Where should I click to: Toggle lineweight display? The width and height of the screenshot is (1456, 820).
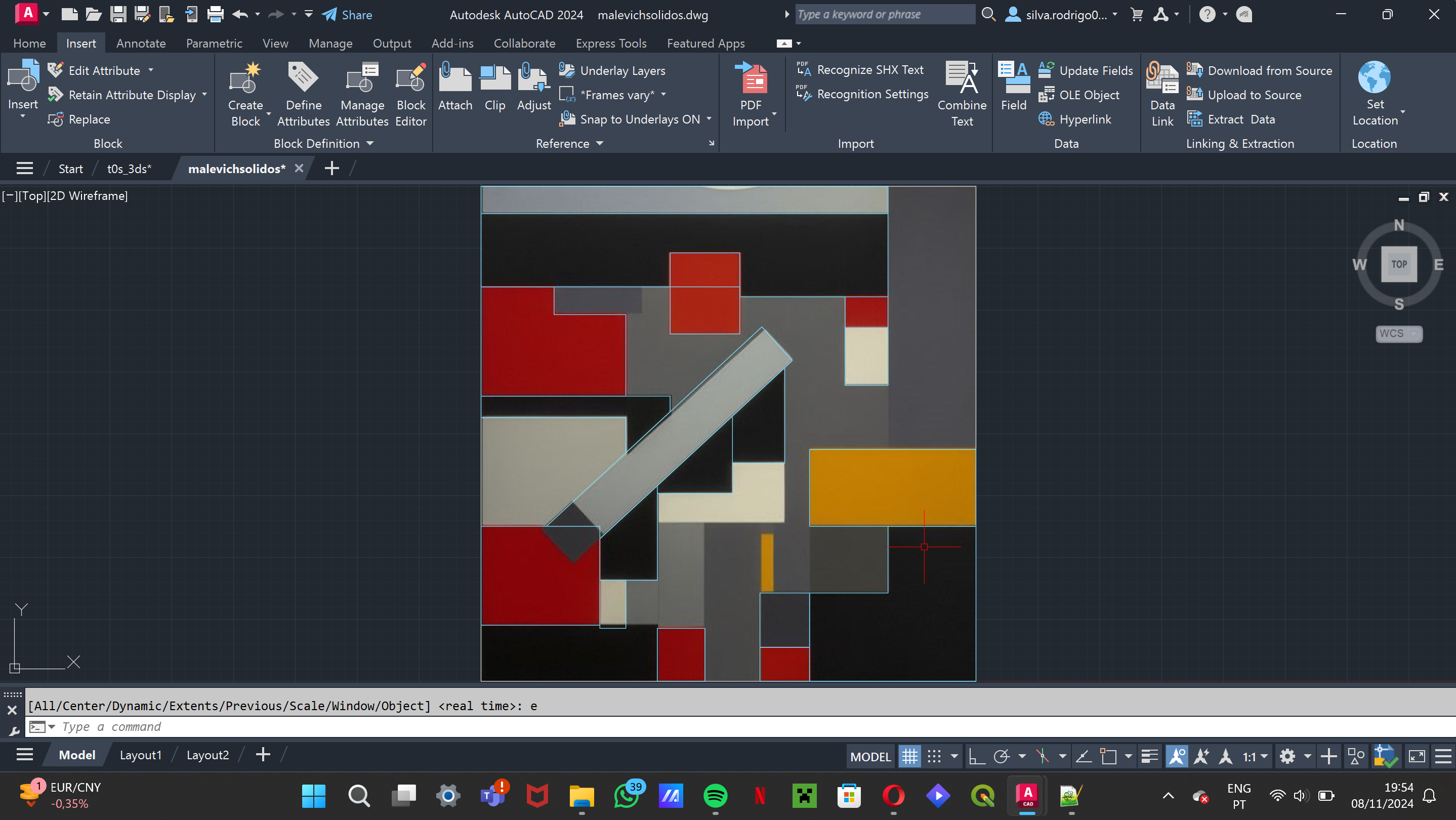(x=1149, y=756)
